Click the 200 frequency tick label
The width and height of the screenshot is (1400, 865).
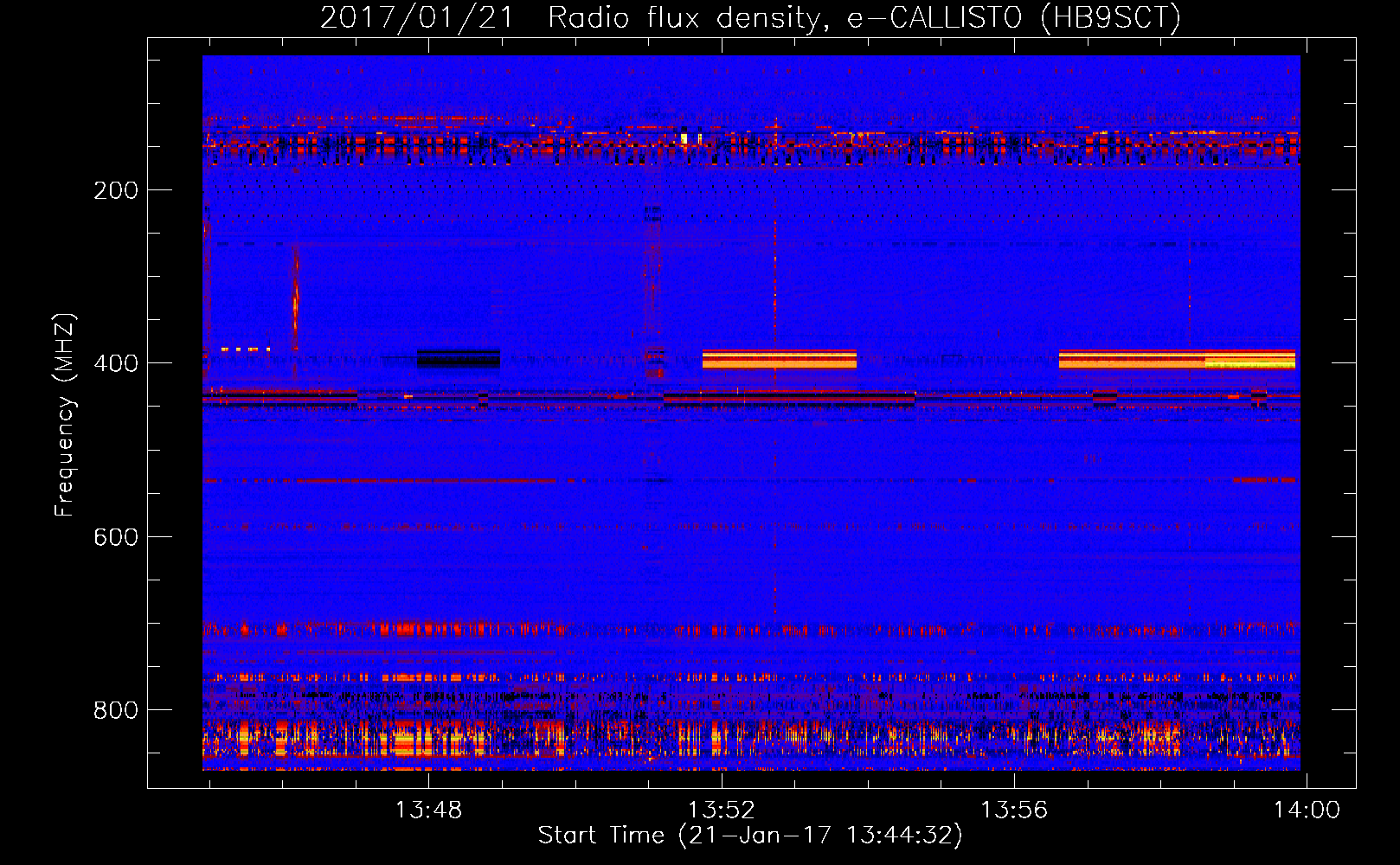pyautogui.click(x=116, y=190)
